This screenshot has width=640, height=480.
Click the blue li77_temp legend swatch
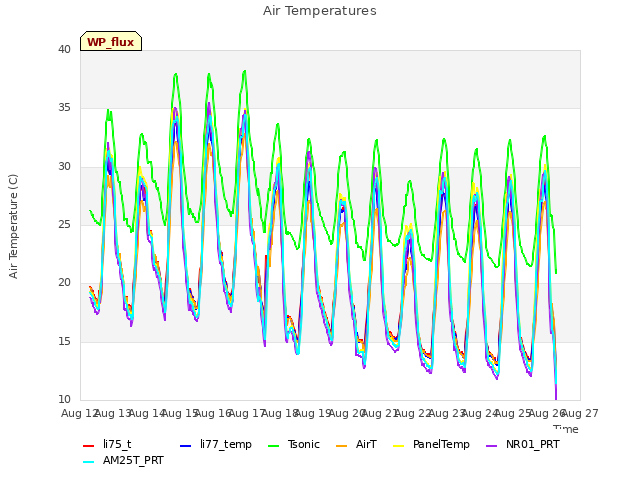point(186,446)
